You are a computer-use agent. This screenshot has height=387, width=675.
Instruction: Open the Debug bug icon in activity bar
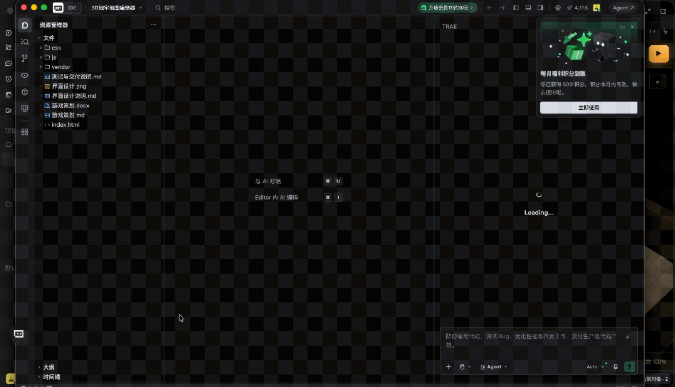(x=25, y=92)
